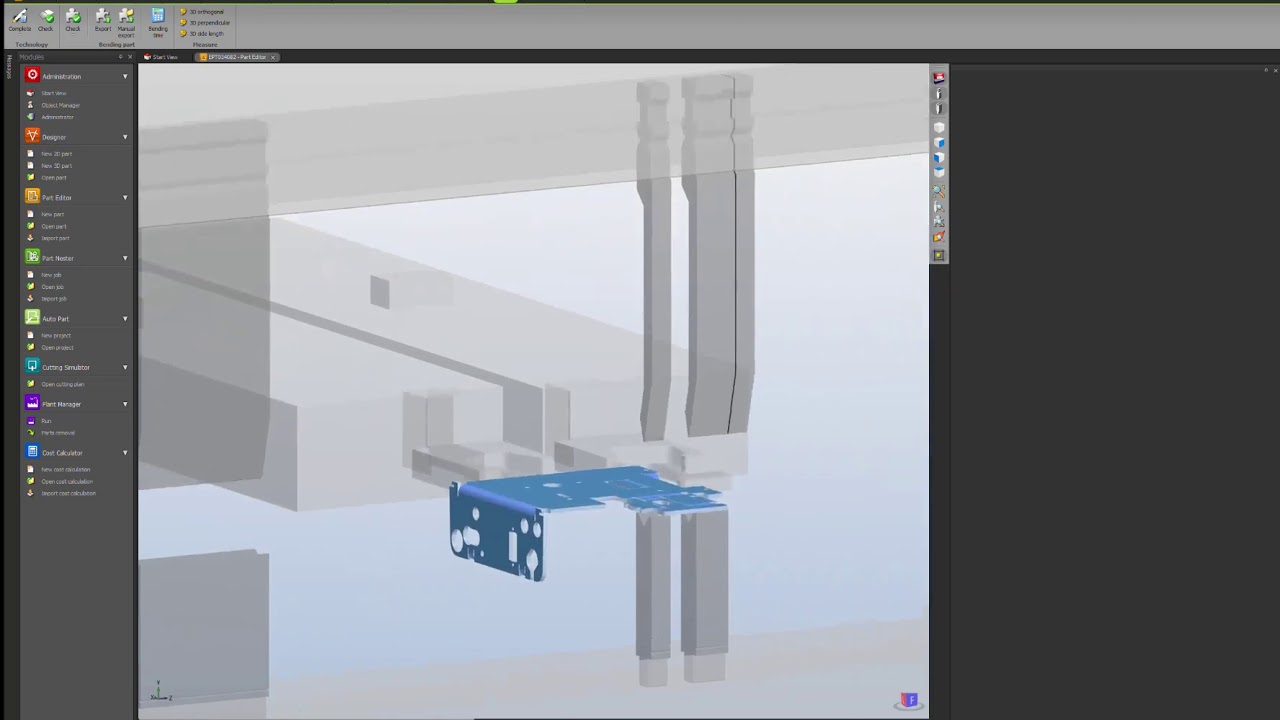This screenshot has height=720, width=1280.
Task: Click the Plant Manager purple factory icon
Action: point(32,403)
